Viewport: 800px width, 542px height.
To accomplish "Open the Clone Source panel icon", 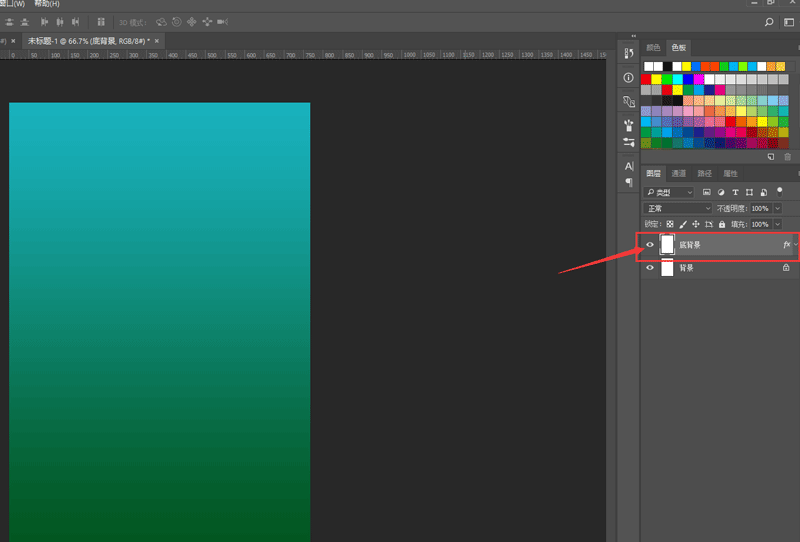I will [x=629, y=101].
